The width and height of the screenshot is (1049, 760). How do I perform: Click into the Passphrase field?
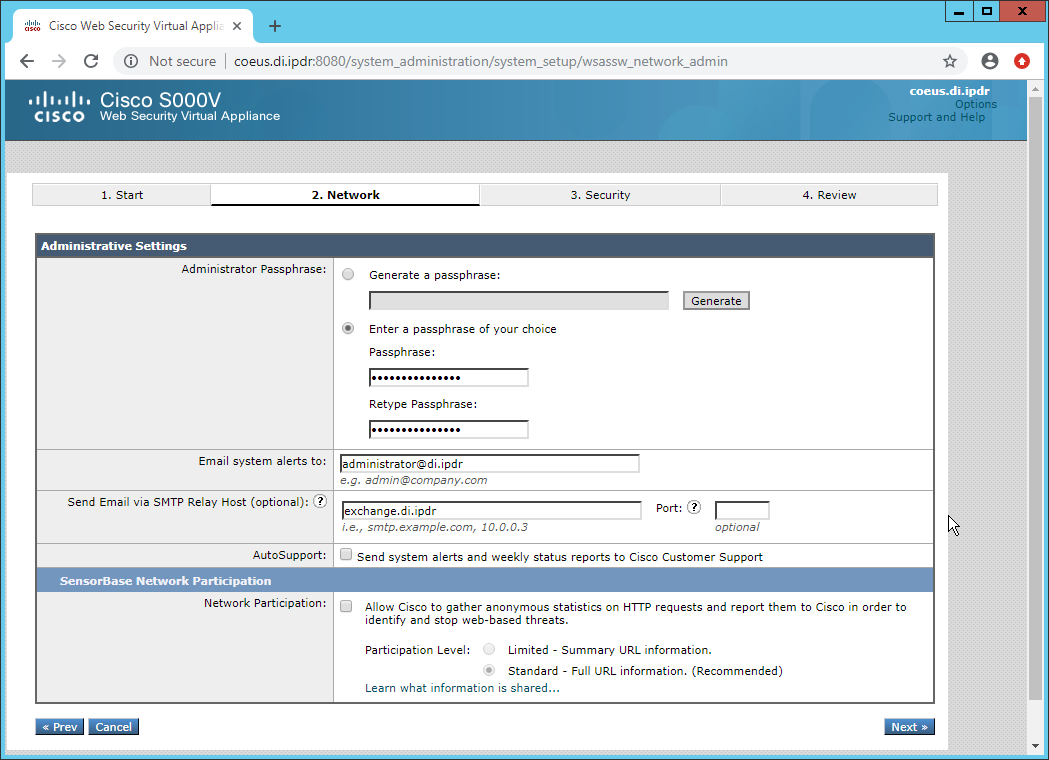[448, 377]
